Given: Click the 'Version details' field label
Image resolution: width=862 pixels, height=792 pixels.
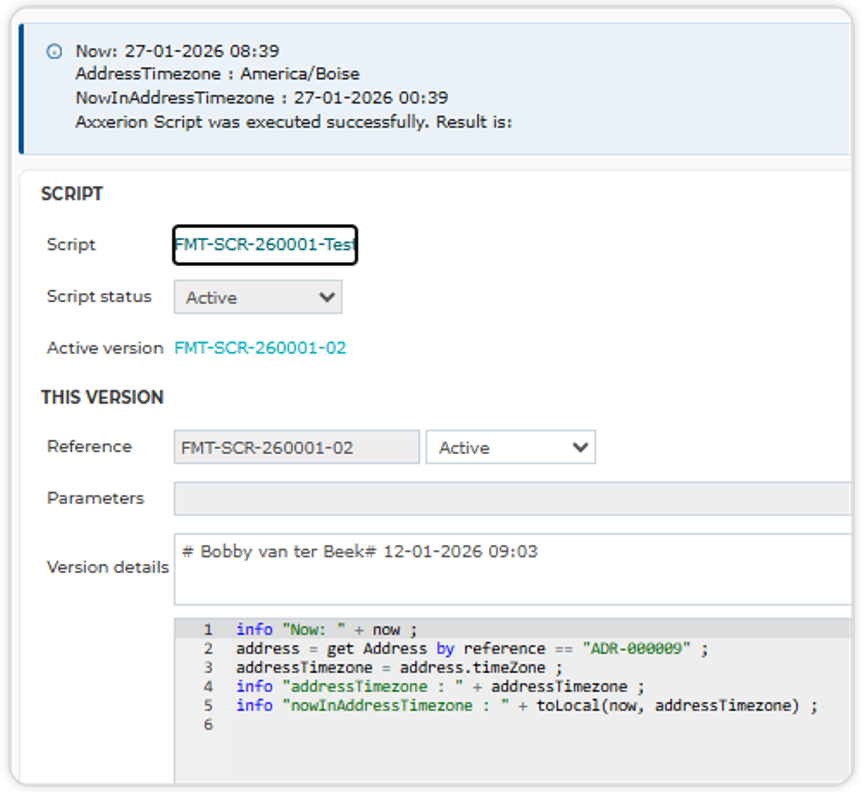Looking at the screenshot, I should (108, 567).
